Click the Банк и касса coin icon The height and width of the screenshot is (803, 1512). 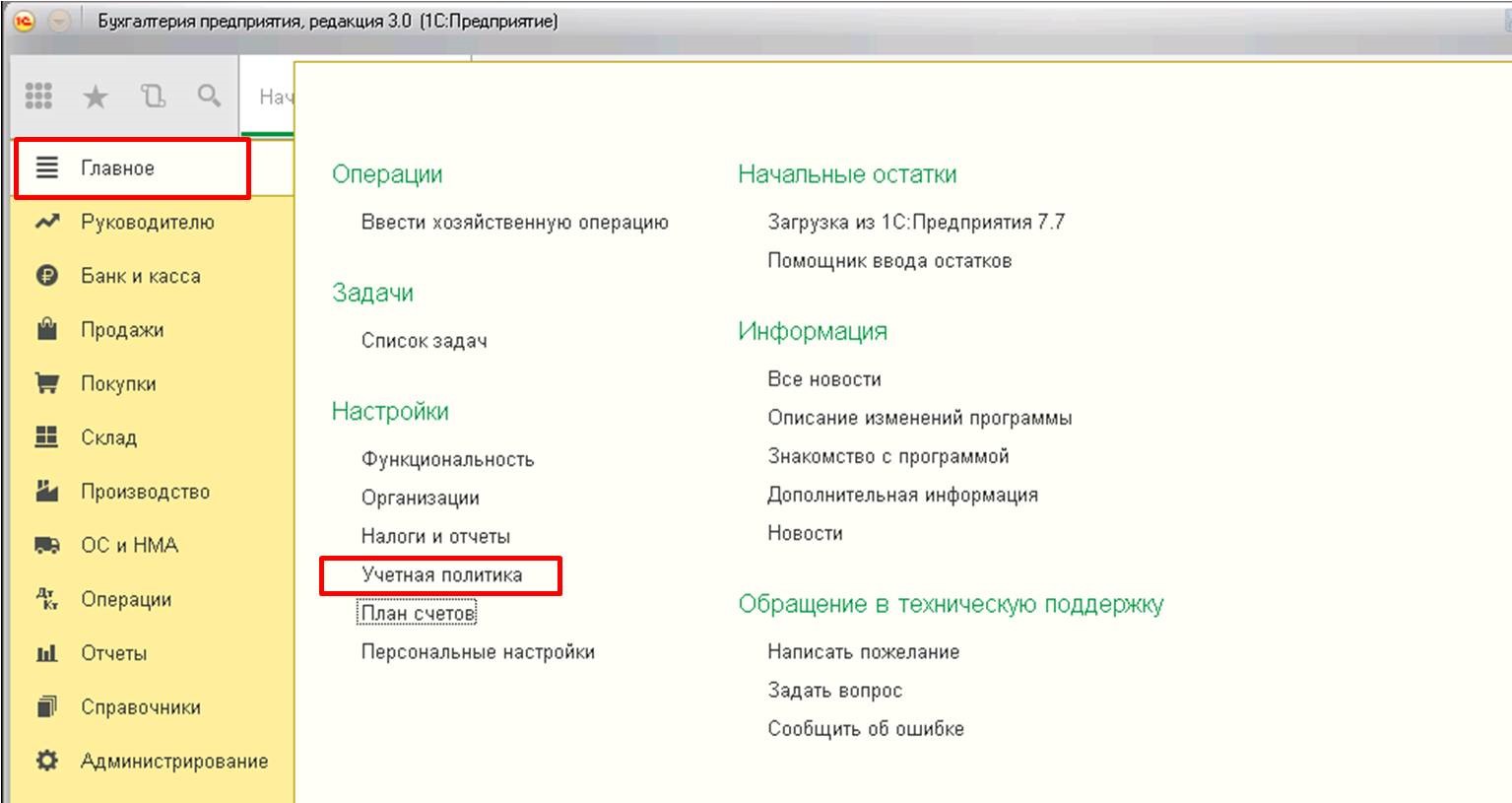click(46, 276)
